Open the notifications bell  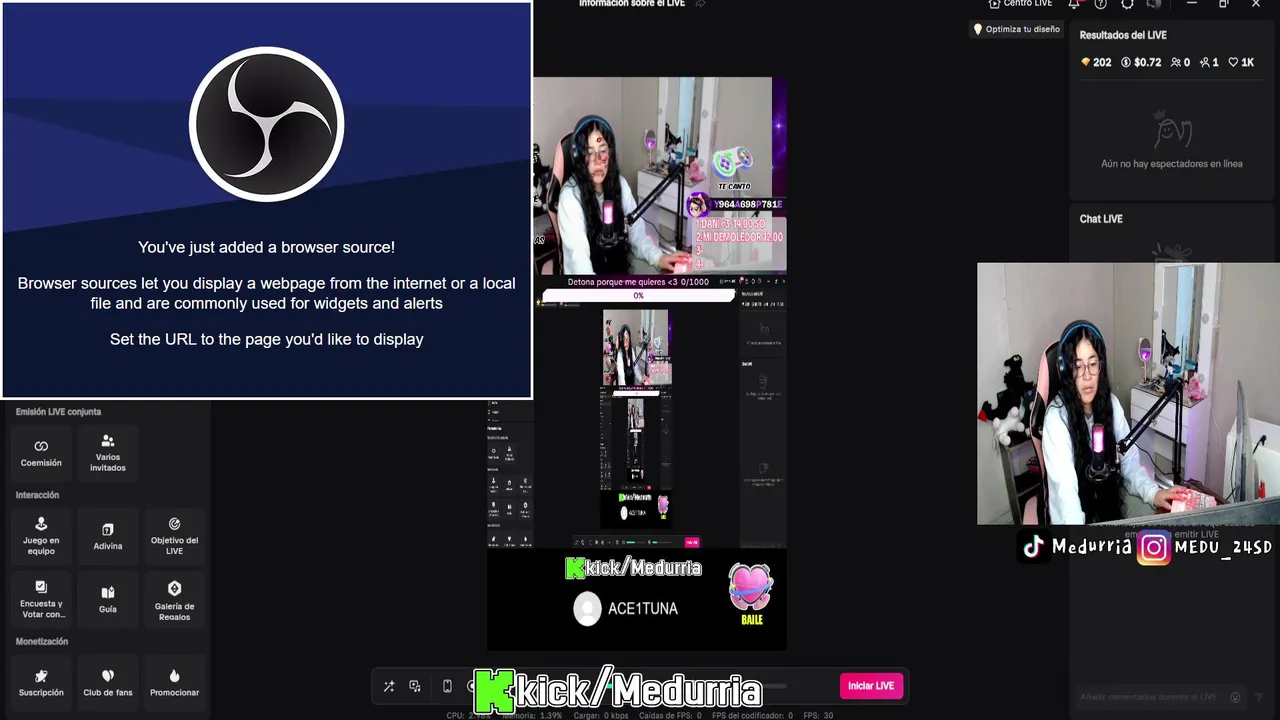(x=1074, y=4)
